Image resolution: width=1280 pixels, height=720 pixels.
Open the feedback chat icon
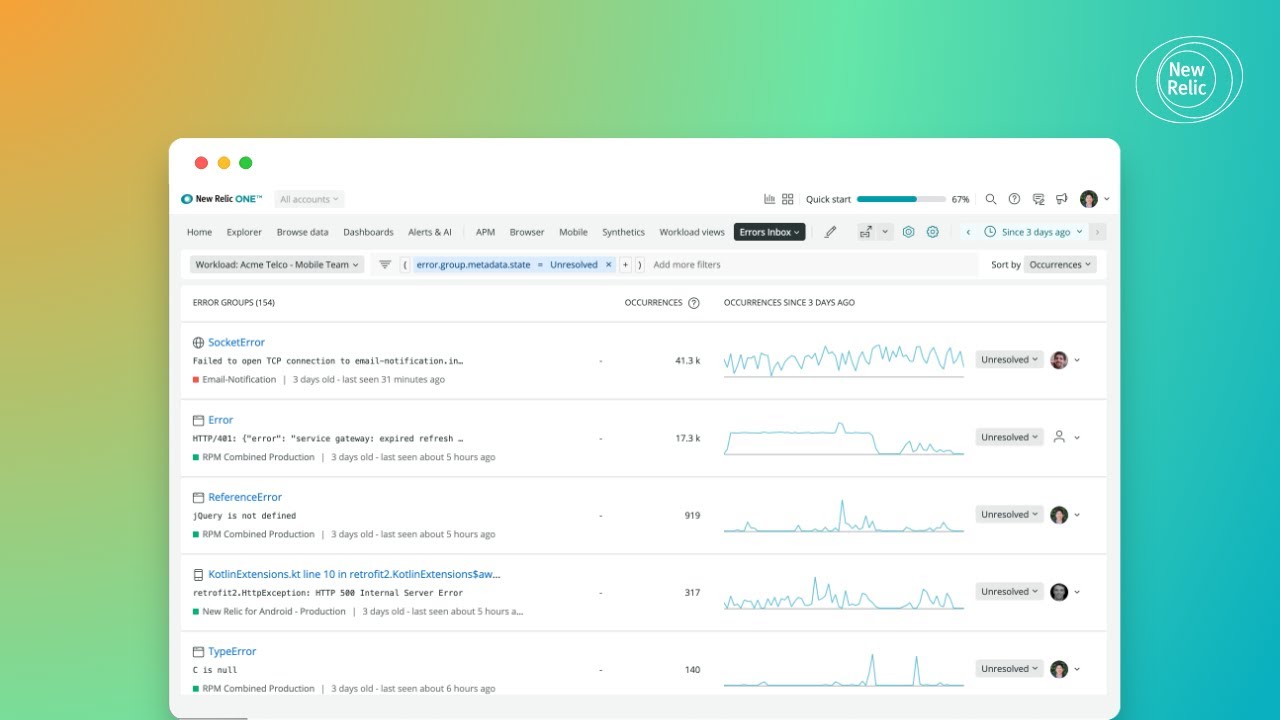[x=1039, y=199]
